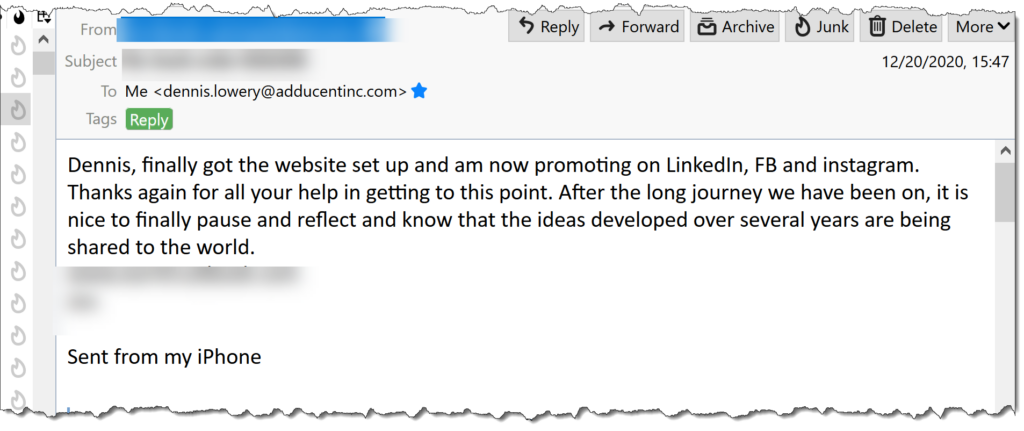Click the Reply arrow button
Viewport: 1024px width, 431px height.
547,27
